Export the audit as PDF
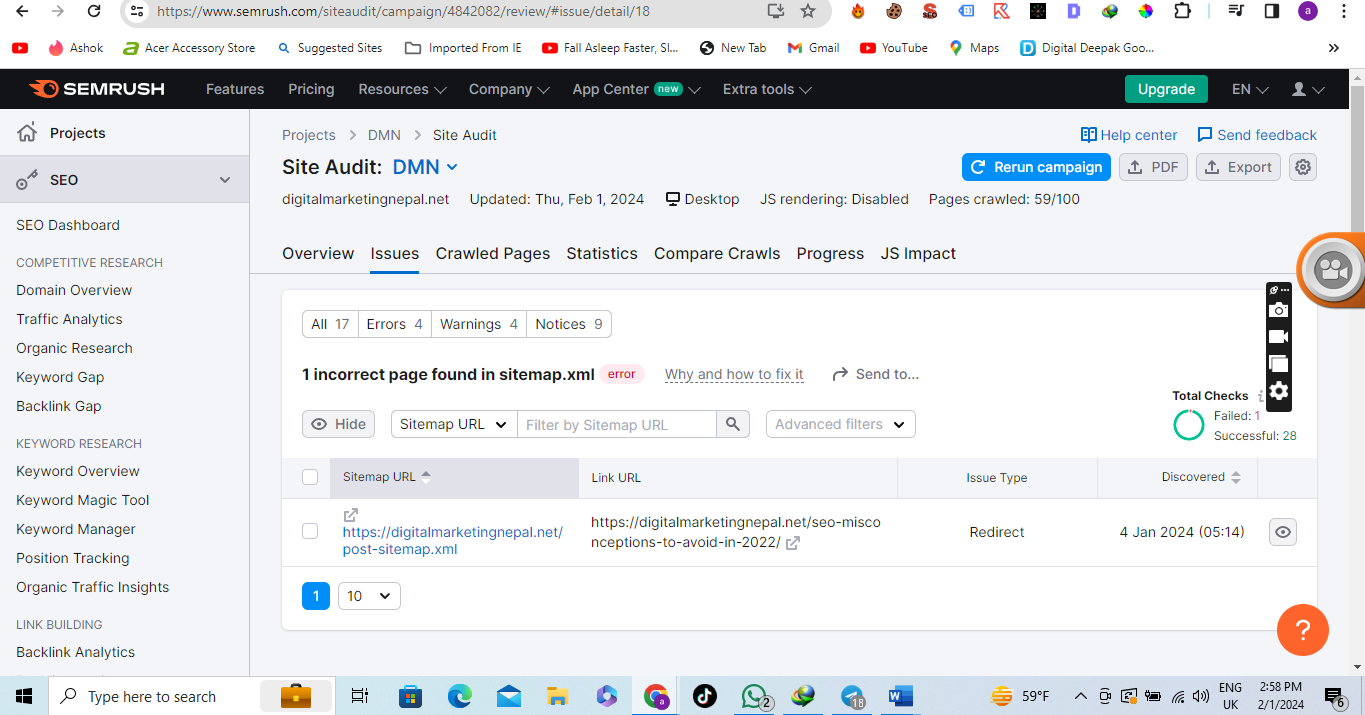The height and width of the screenshot is (715, 1365). coord(1153,167)
